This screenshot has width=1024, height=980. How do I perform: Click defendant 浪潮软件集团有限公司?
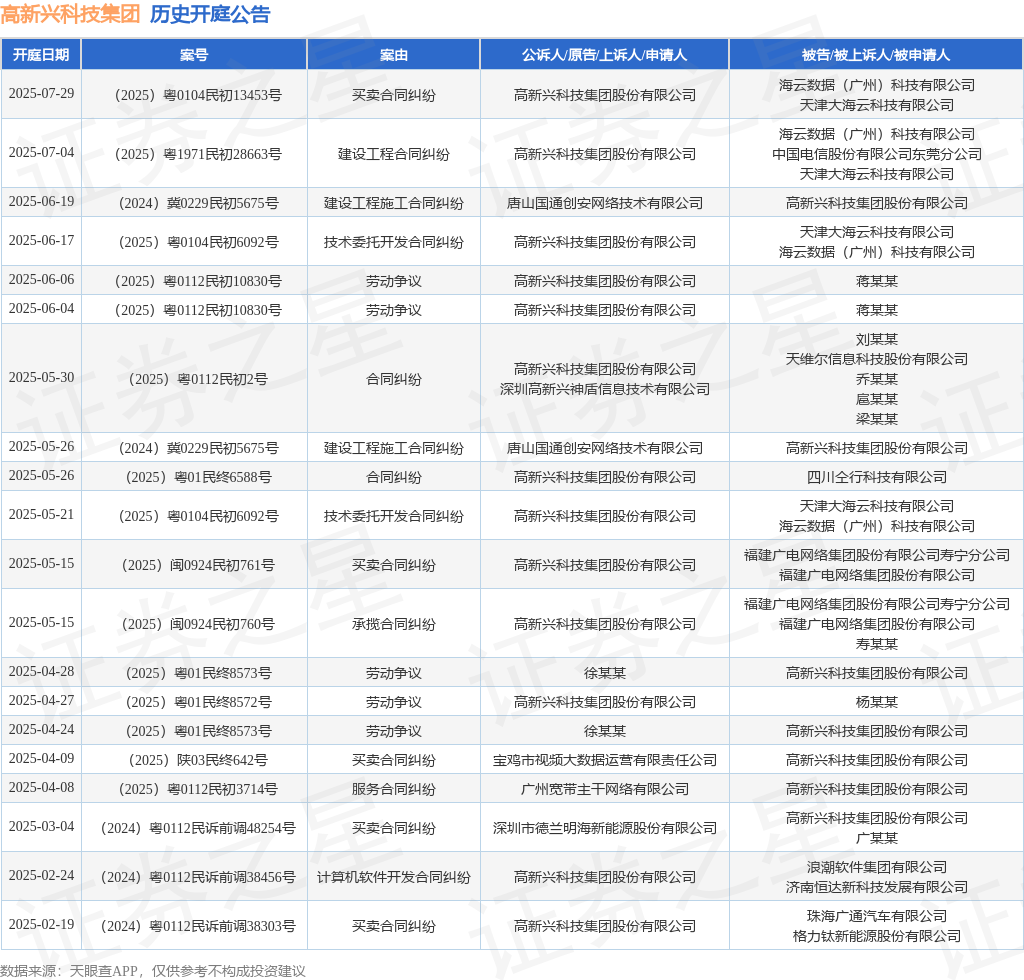coord(876,868)
